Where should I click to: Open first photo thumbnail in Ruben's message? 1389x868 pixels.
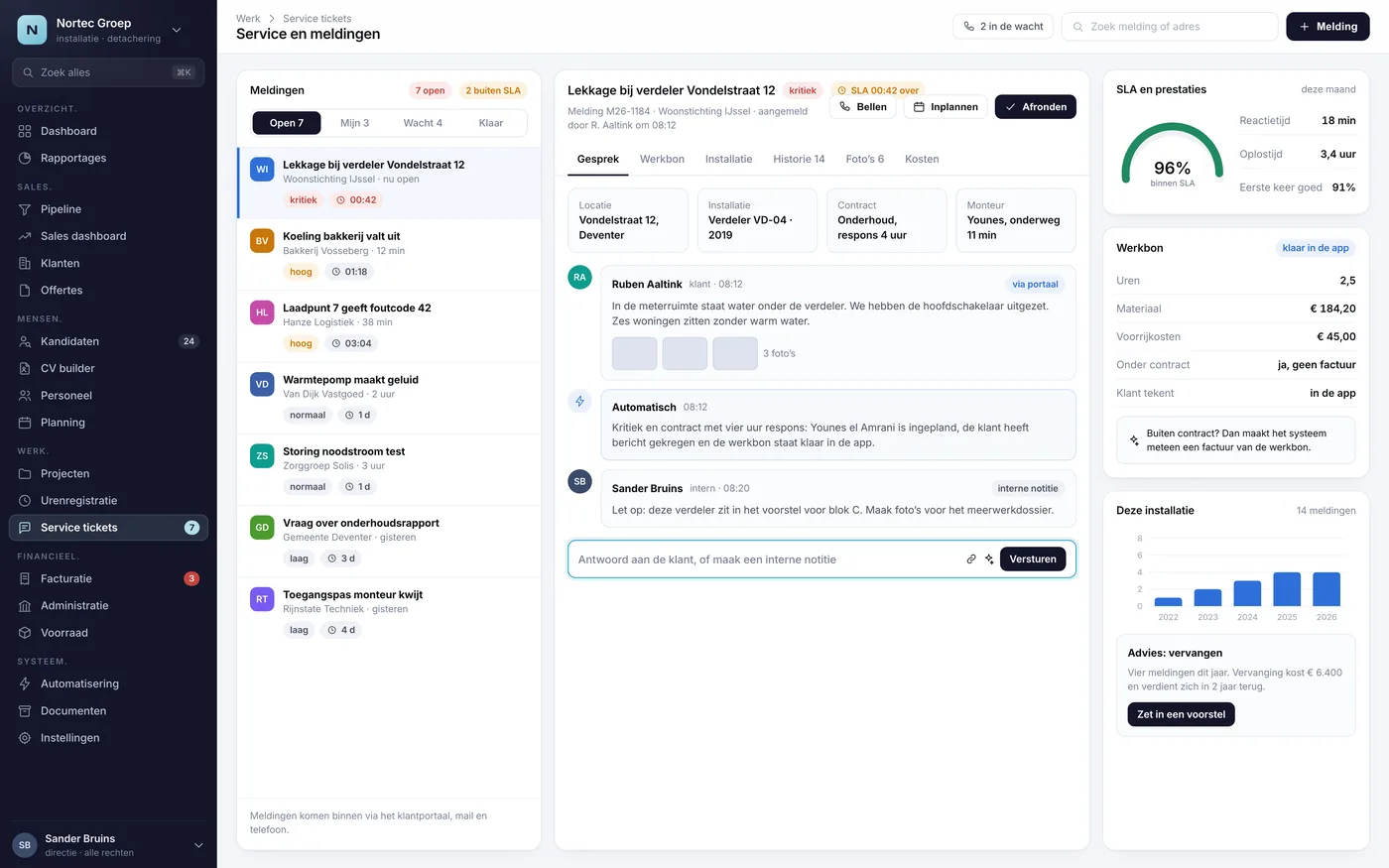(x=634, y=353)
